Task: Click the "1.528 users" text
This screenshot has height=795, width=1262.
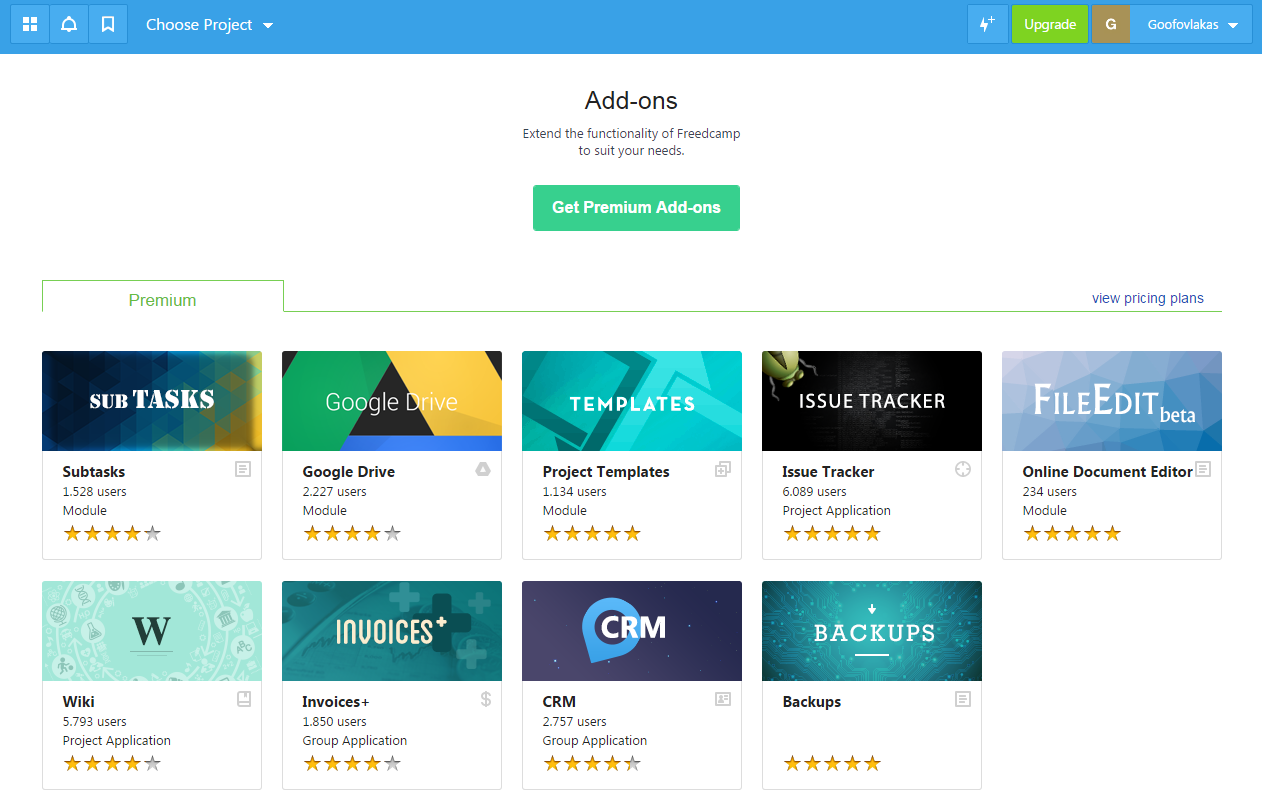Action: pyautogui.click(x=95, y=492)
